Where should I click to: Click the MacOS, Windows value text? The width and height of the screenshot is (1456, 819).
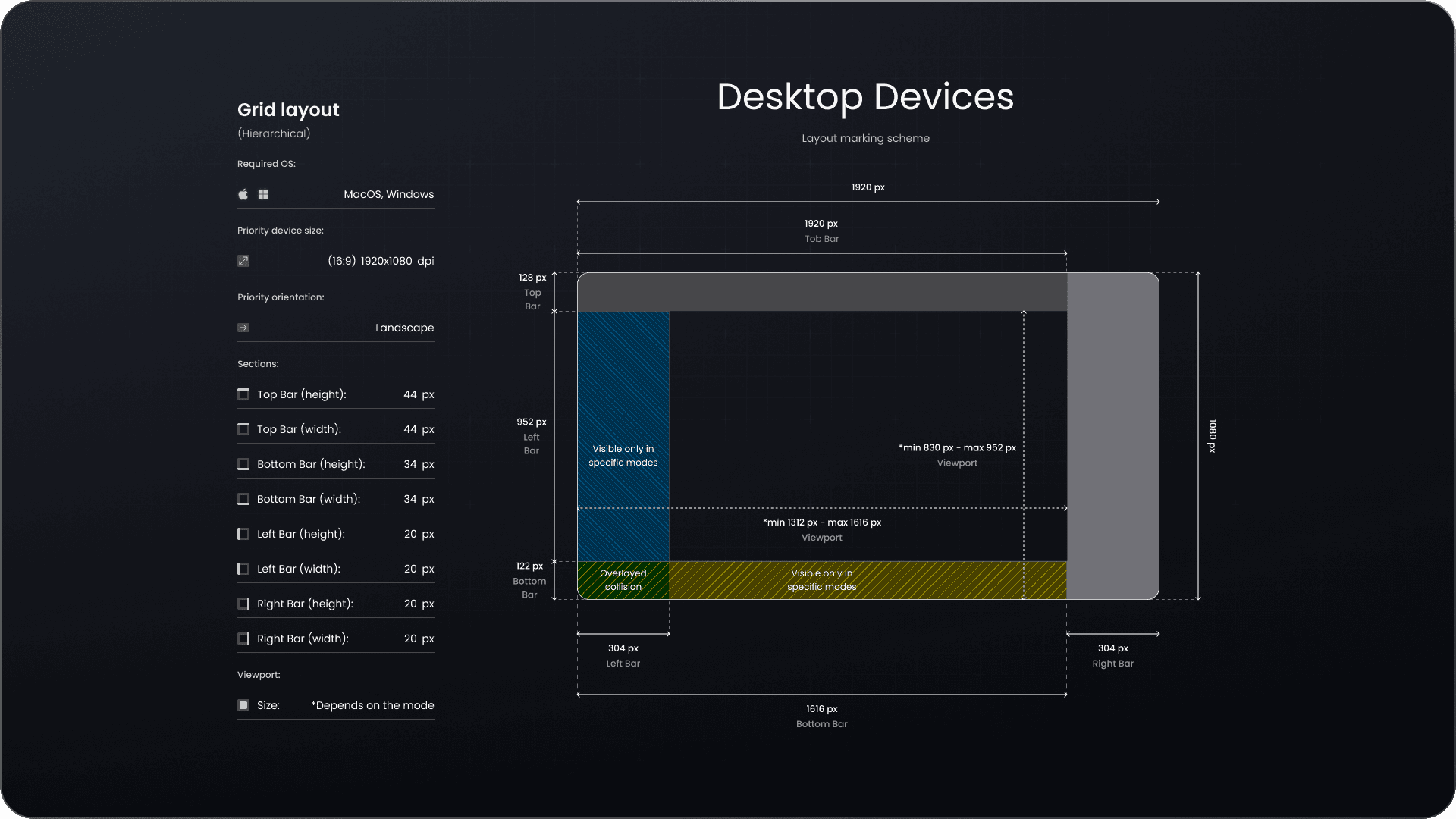388,194
